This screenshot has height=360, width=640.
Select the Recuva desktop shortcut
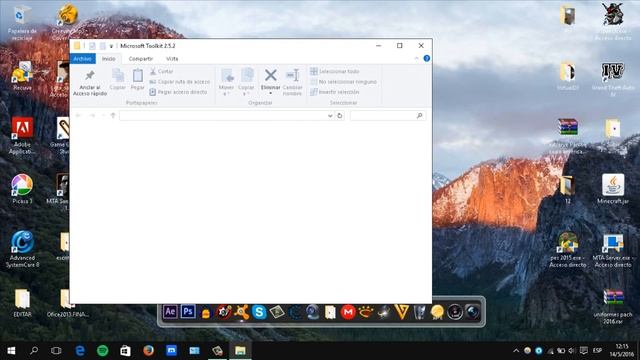coord(22,76)
